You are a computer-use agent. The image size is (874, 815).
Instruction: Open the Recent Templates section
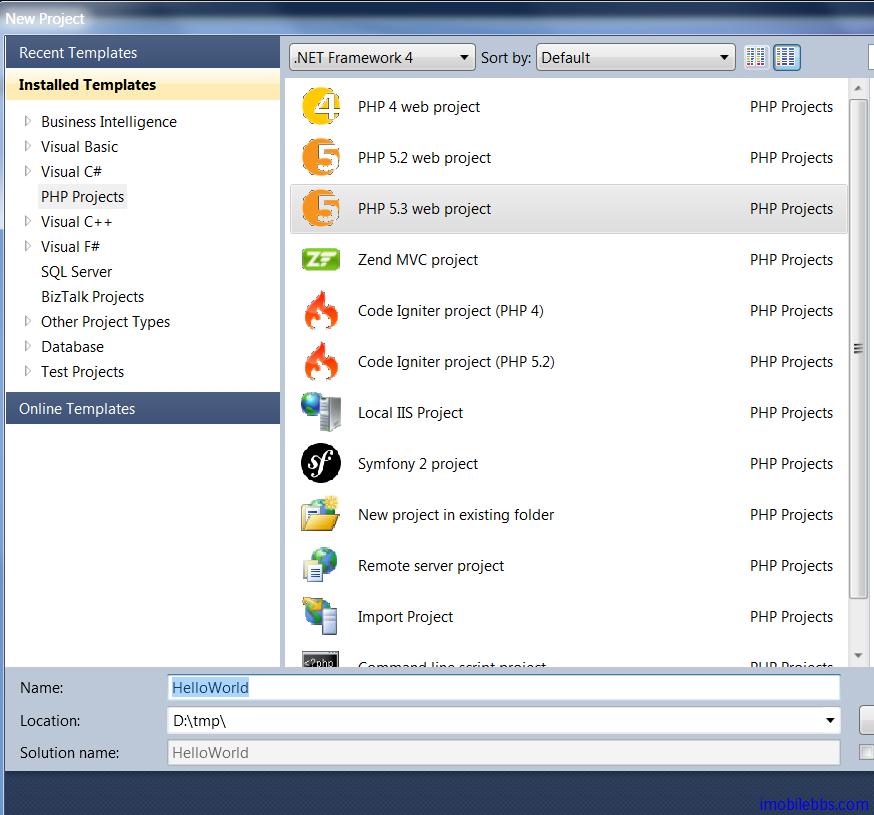click(x=78, y=53)
